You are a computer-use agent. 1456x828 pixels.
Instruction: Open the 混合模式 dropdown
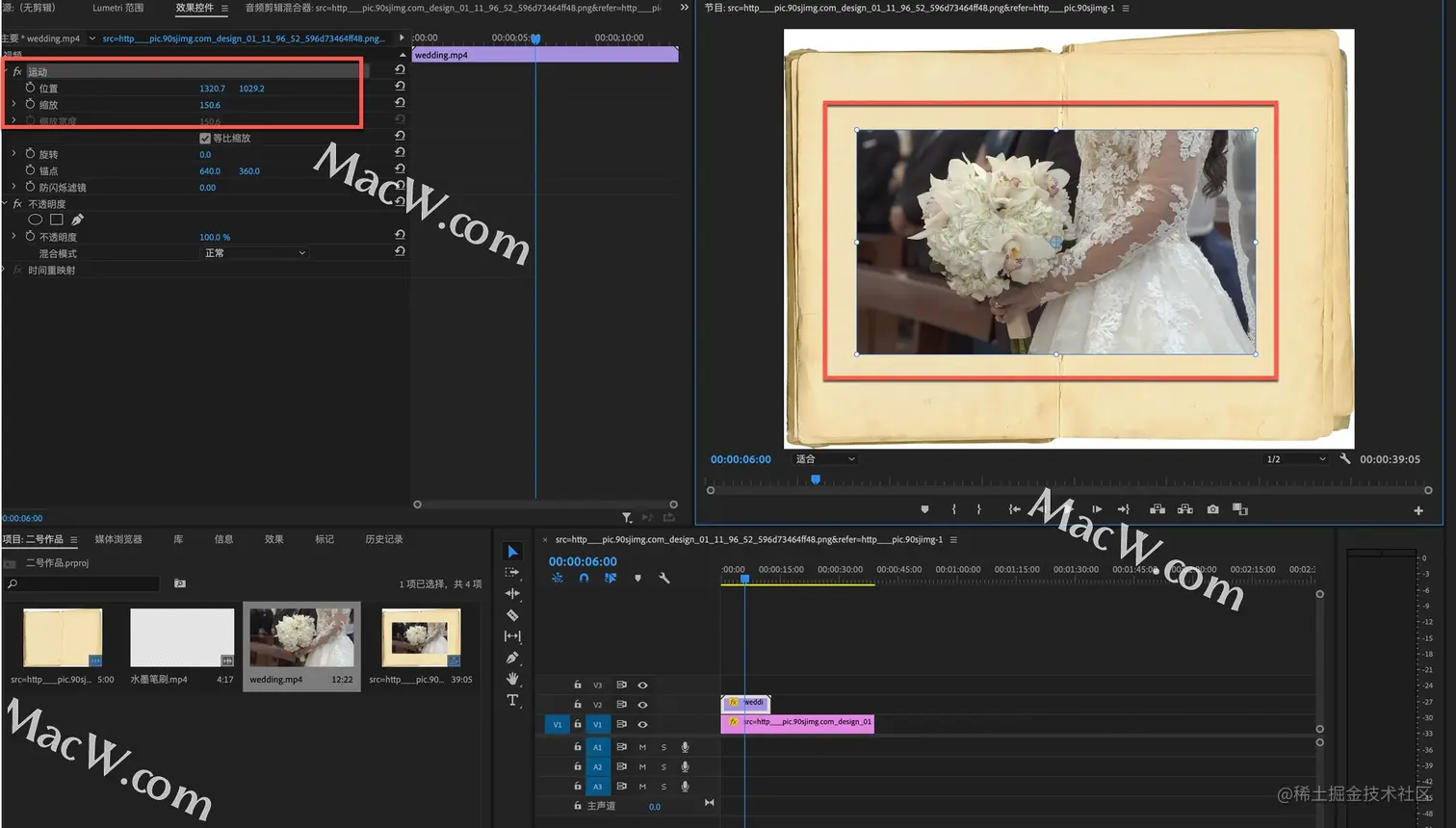click(255, 253)
